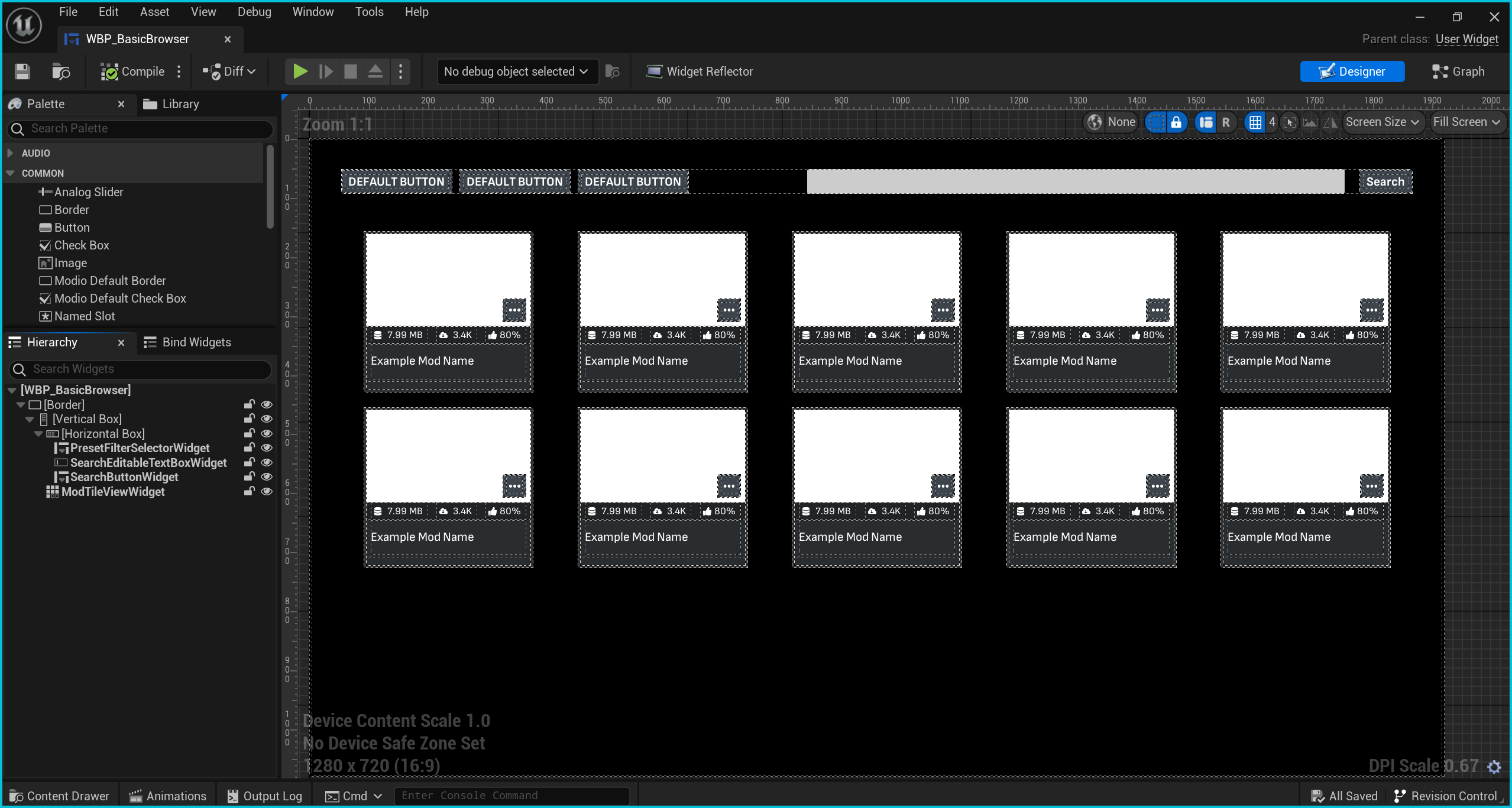Image resolution: width=1512 pixels, height=808 pixels.
Task: Click the Search Widgets input field
Action: tap(140, 369)
